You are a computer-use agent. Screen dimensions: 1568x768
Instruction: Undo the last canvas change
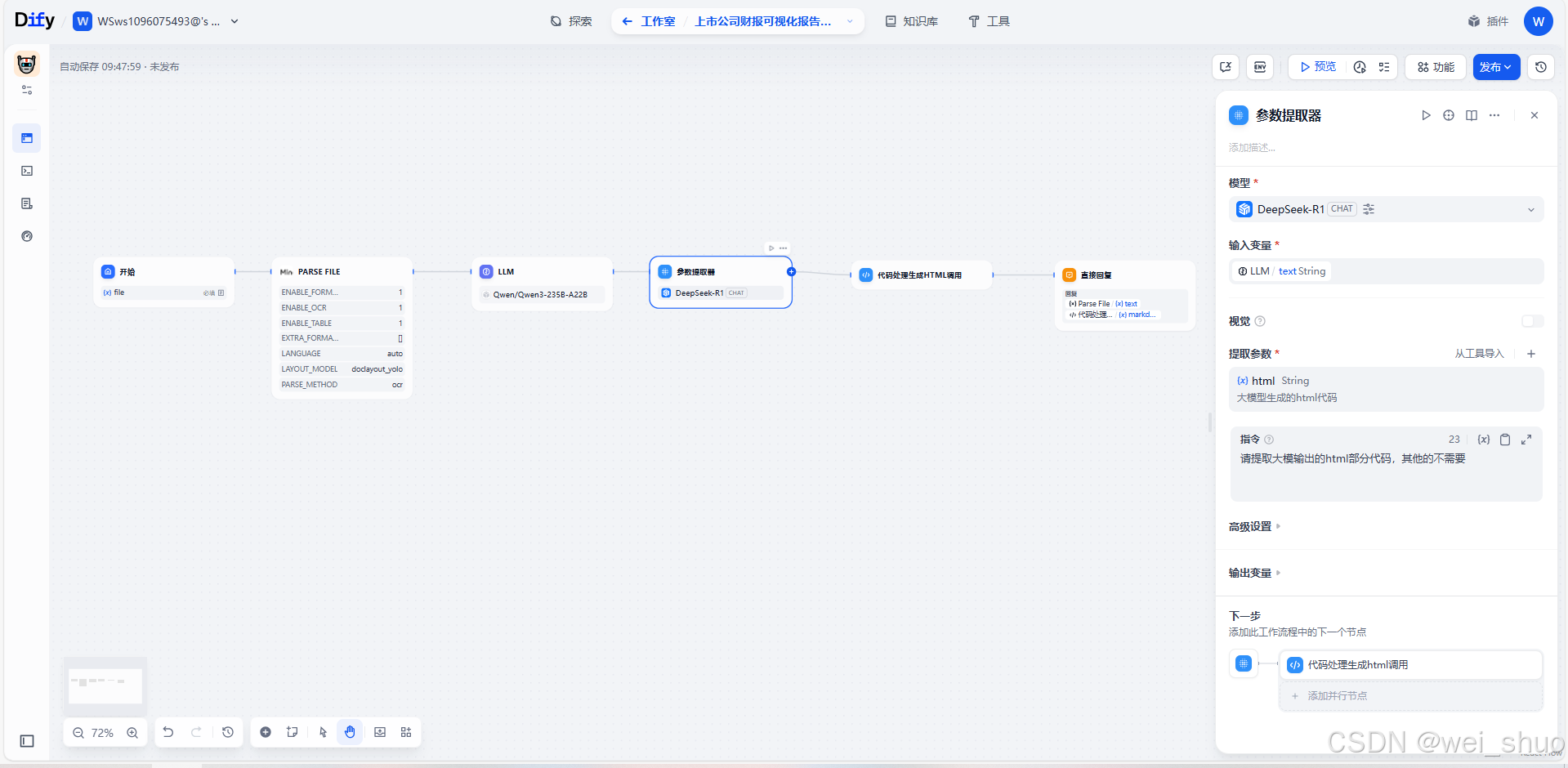click(x=168, y=732)
